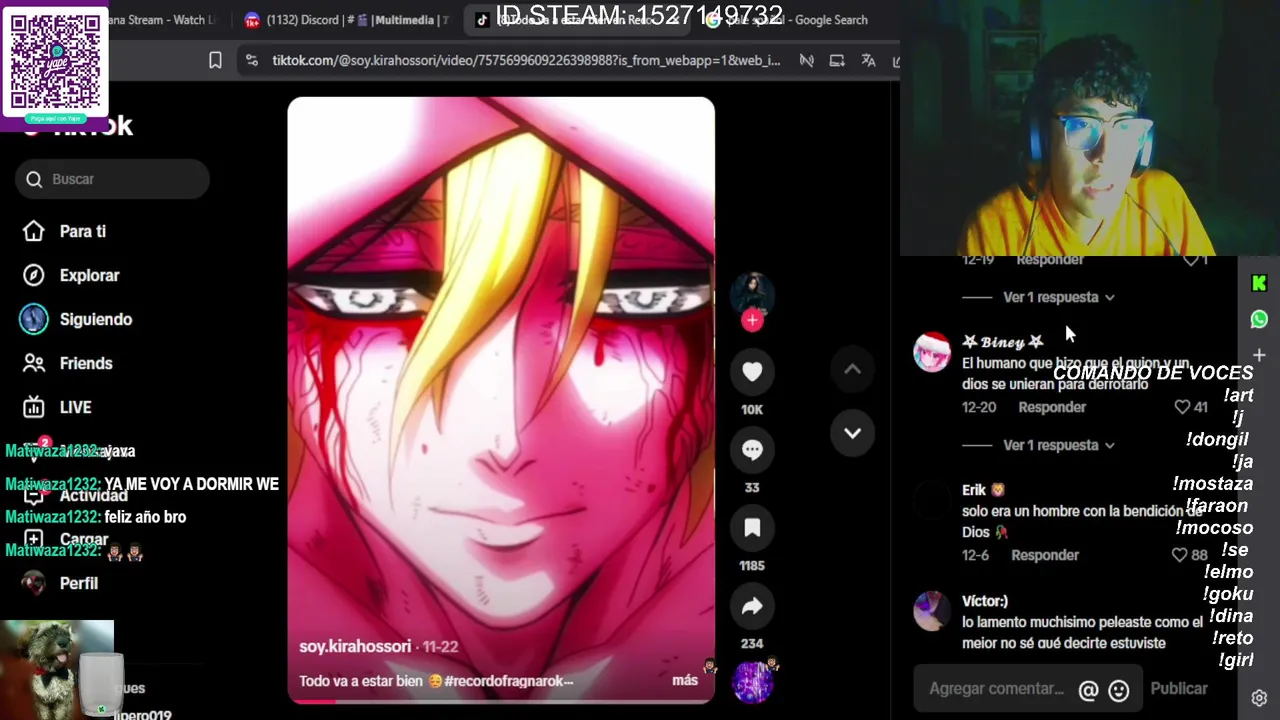This screenshot has height=720, width=1280.
Task: Bookmark this page in the browser address bar
Action: coord(215,60)
